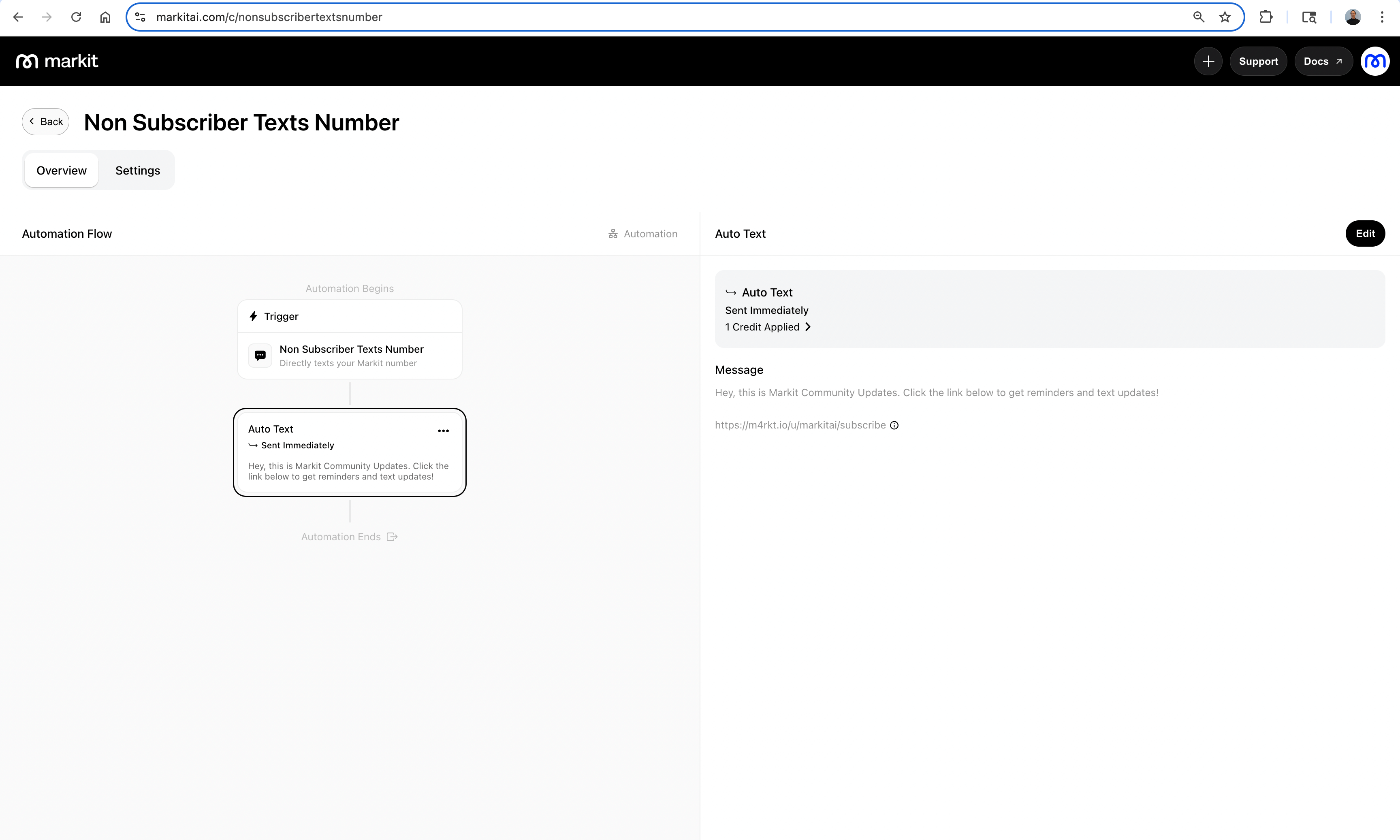1400x840 pixels.
Task: Edit the Auto Text
Action: coord(1365,233)
